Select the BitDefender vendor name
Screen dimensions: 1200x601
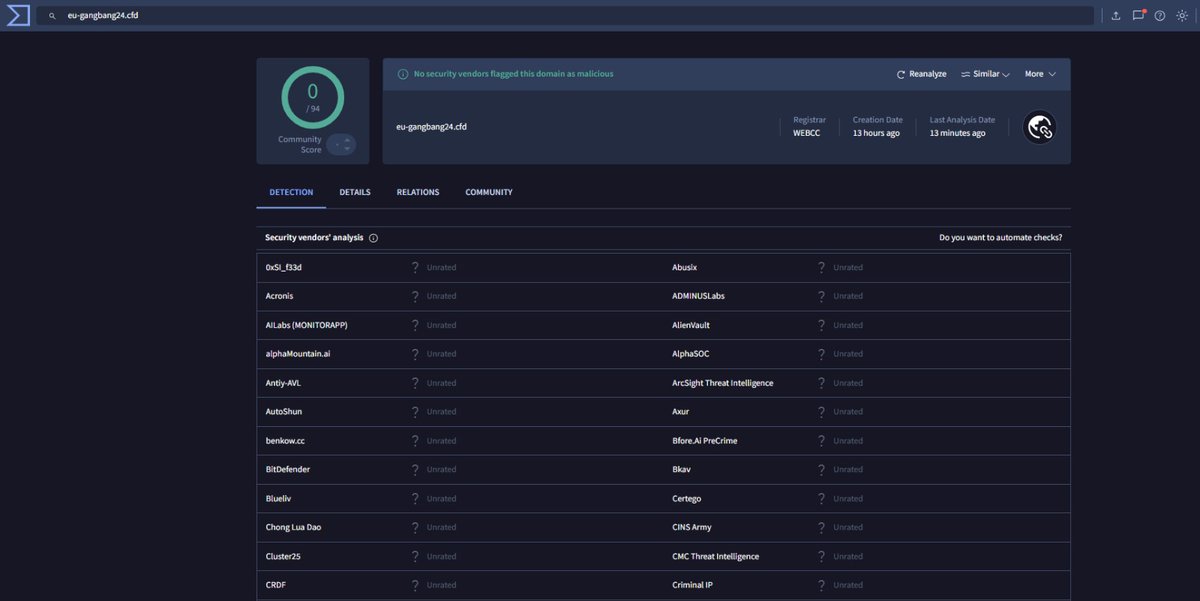(288, 469)
